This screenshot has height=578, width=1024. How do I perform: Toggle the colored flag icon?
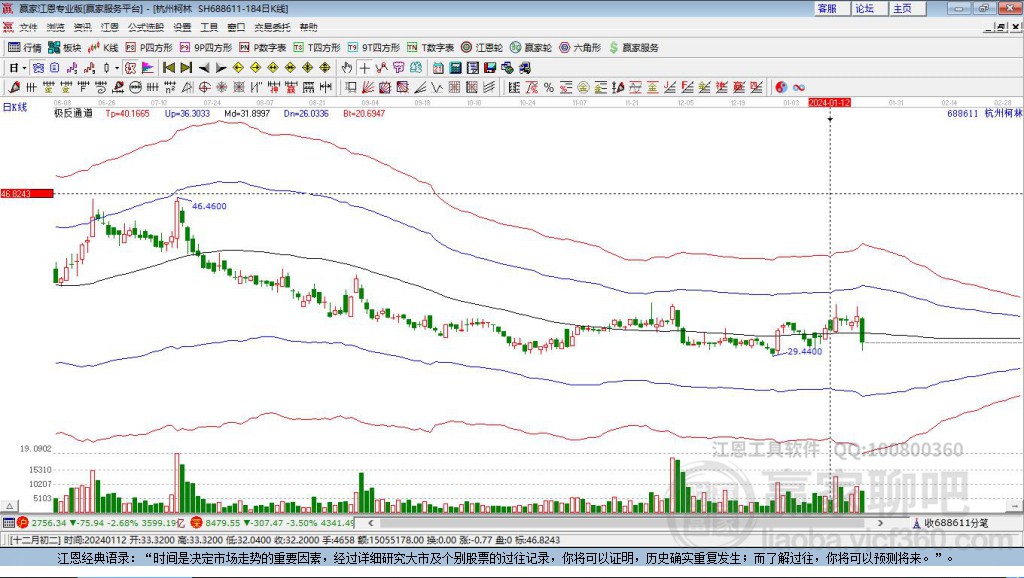pyautogui.click(x=148, y=67)
